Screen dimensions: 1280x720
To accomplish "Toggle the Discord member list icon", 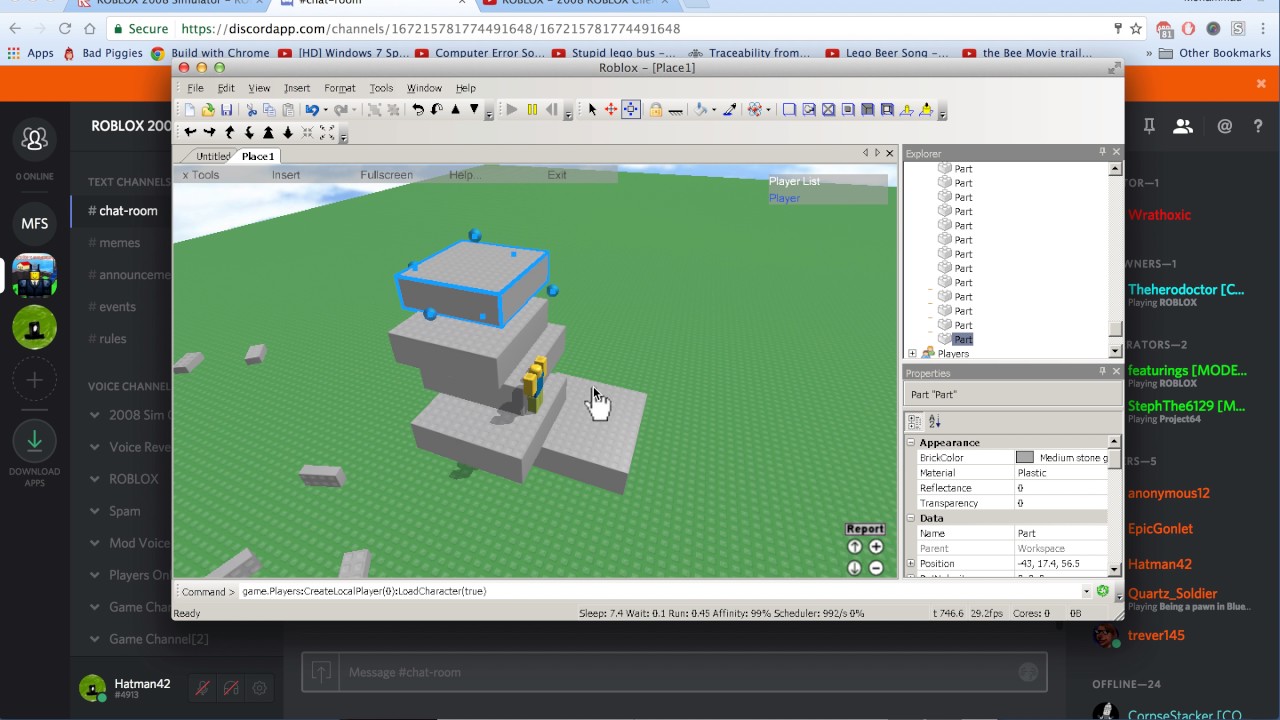I will pos(1183,126).
